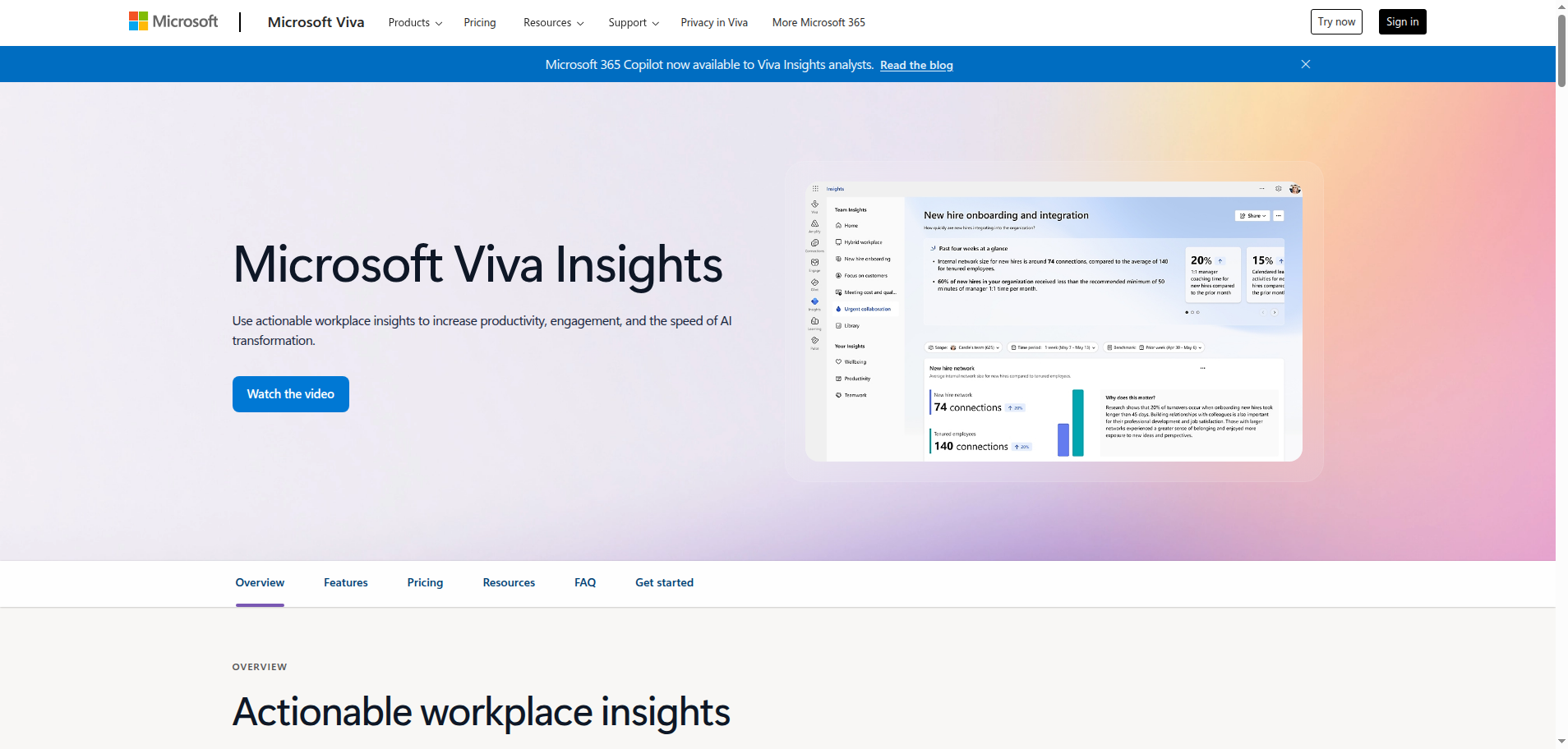Dismiss the Copilot announcement banner
Screen dimensions: 1568x749
1305,64
